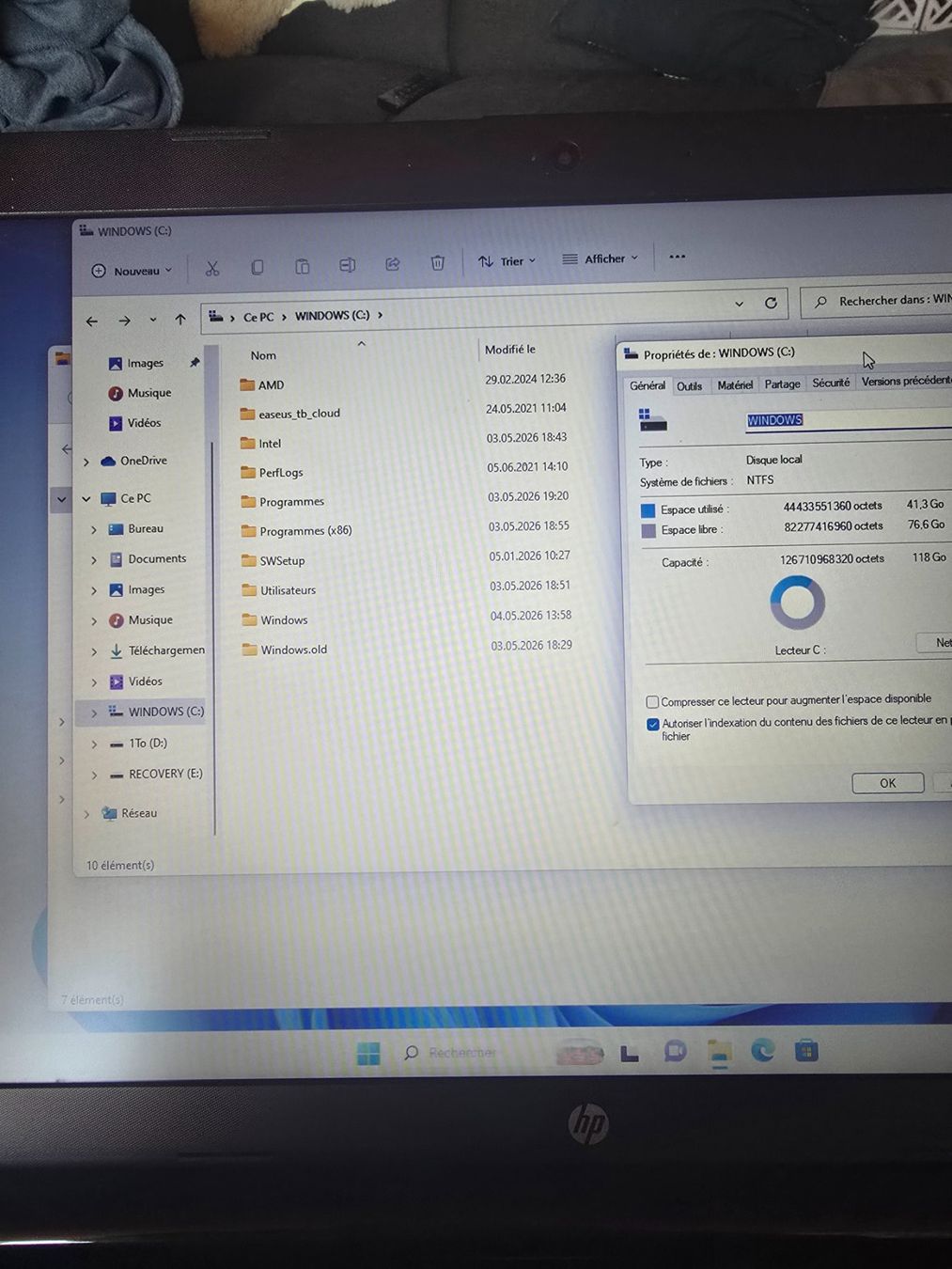Expand 1To (D:) drive node

click(x=94, y=744)
